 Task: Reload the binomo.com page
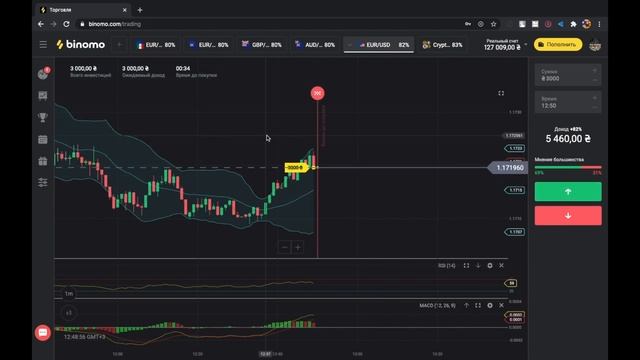[67, 24]
